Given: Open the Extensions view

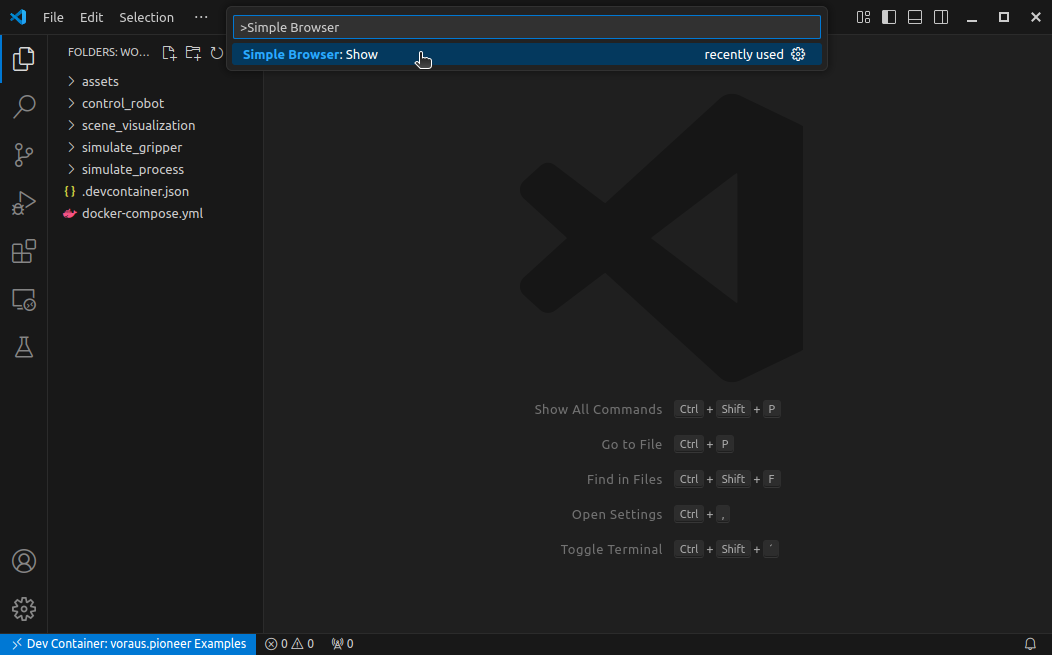Looking at the screenshot, I should [23, 252].
